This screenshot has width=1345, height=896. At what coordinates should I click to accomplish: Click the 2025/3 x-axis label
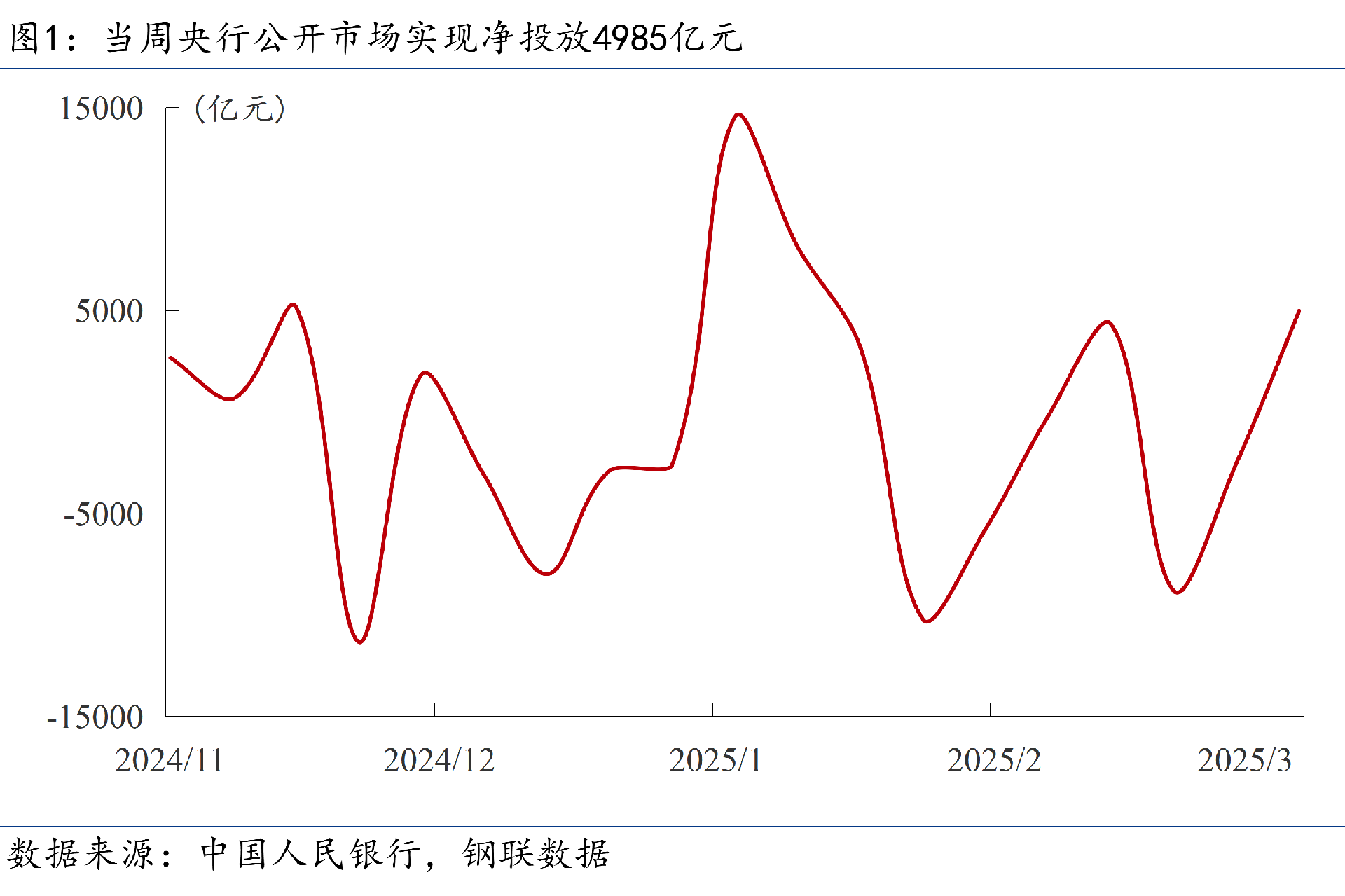click(1243, 760)
